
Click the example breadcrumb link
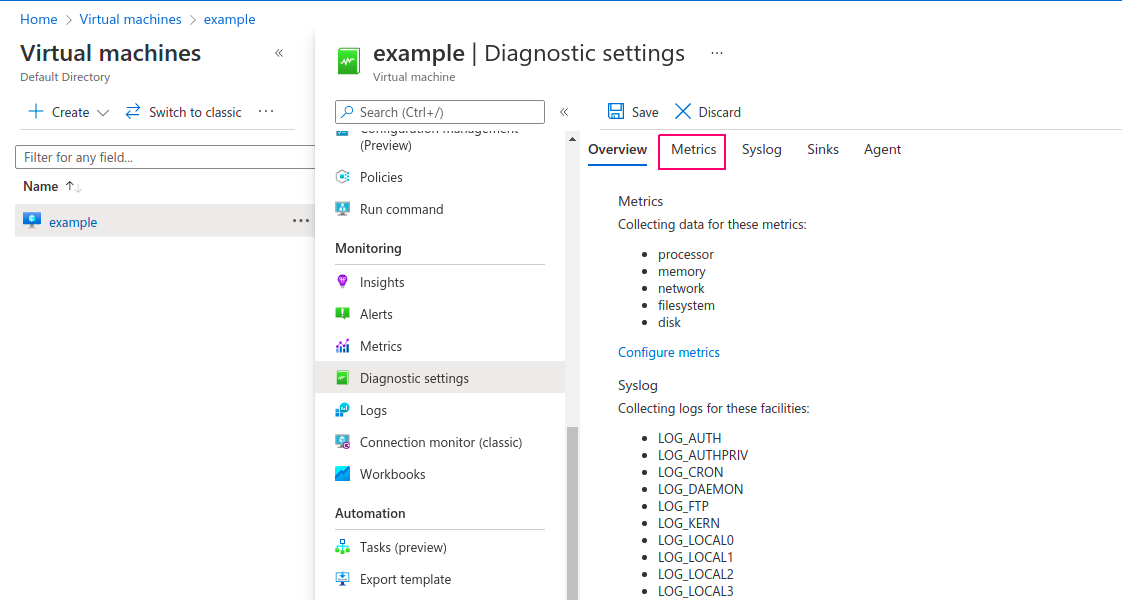point(230,19)
